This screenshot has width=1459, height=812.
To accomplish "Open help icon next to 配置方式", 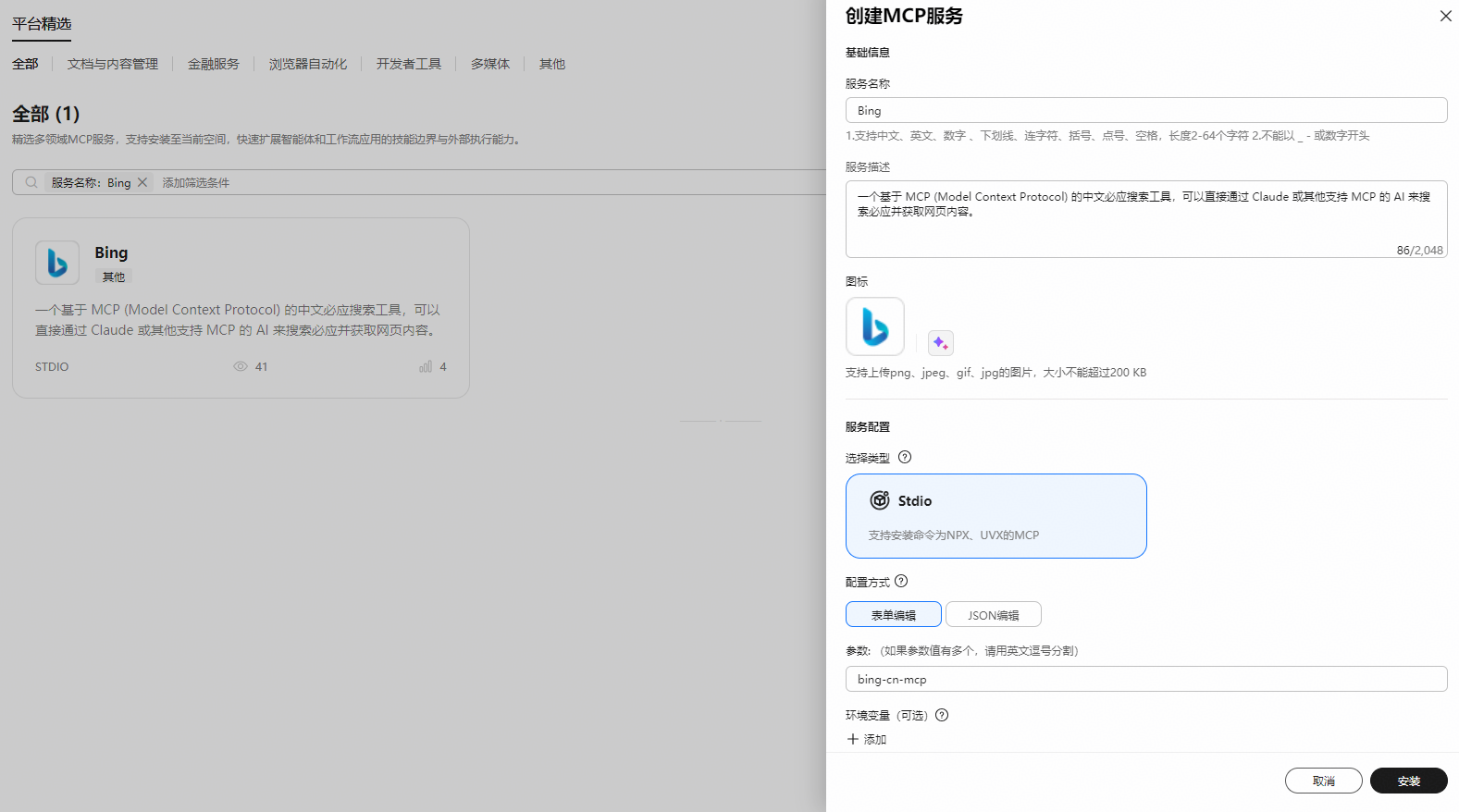I will pyautogui.click(x=901, y=581).
